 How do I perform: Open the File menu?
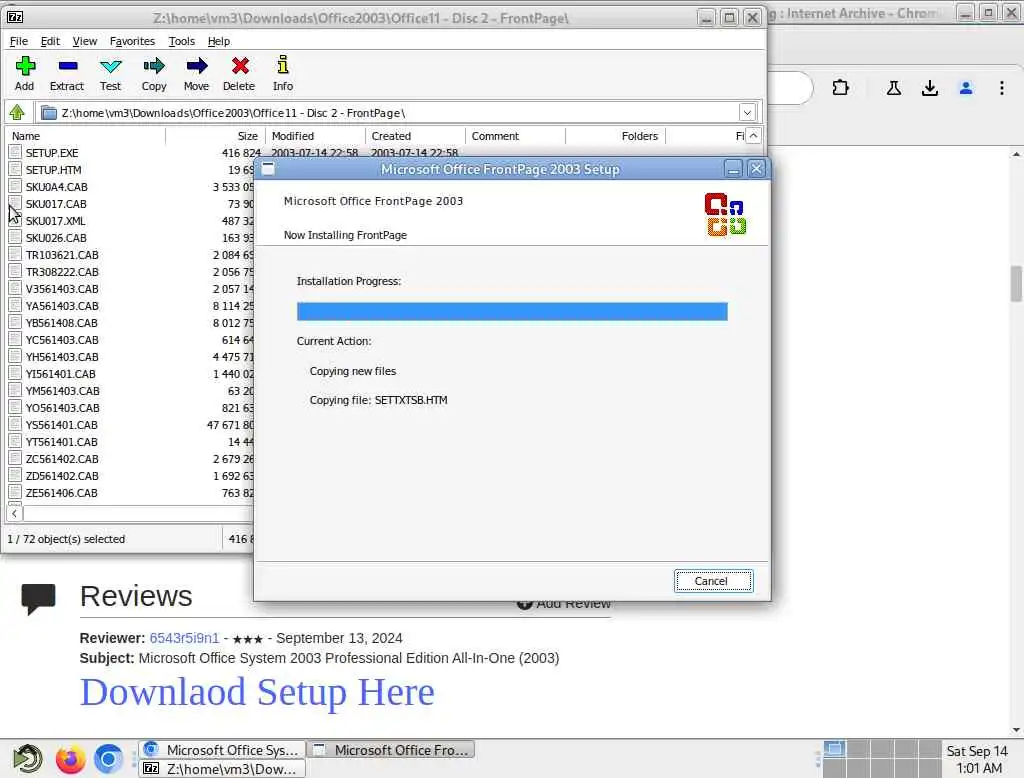18,41
